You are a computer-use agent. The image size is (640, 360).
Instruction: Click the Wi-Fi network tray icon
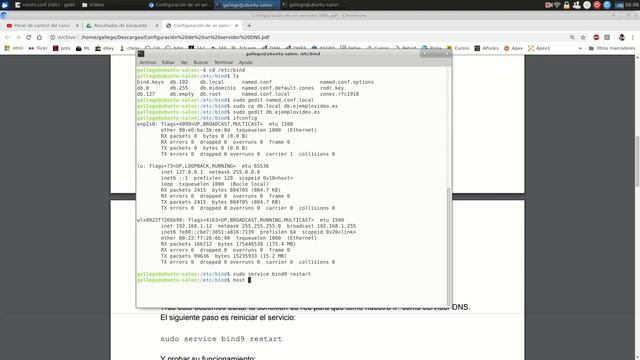[x=557, y=5]
